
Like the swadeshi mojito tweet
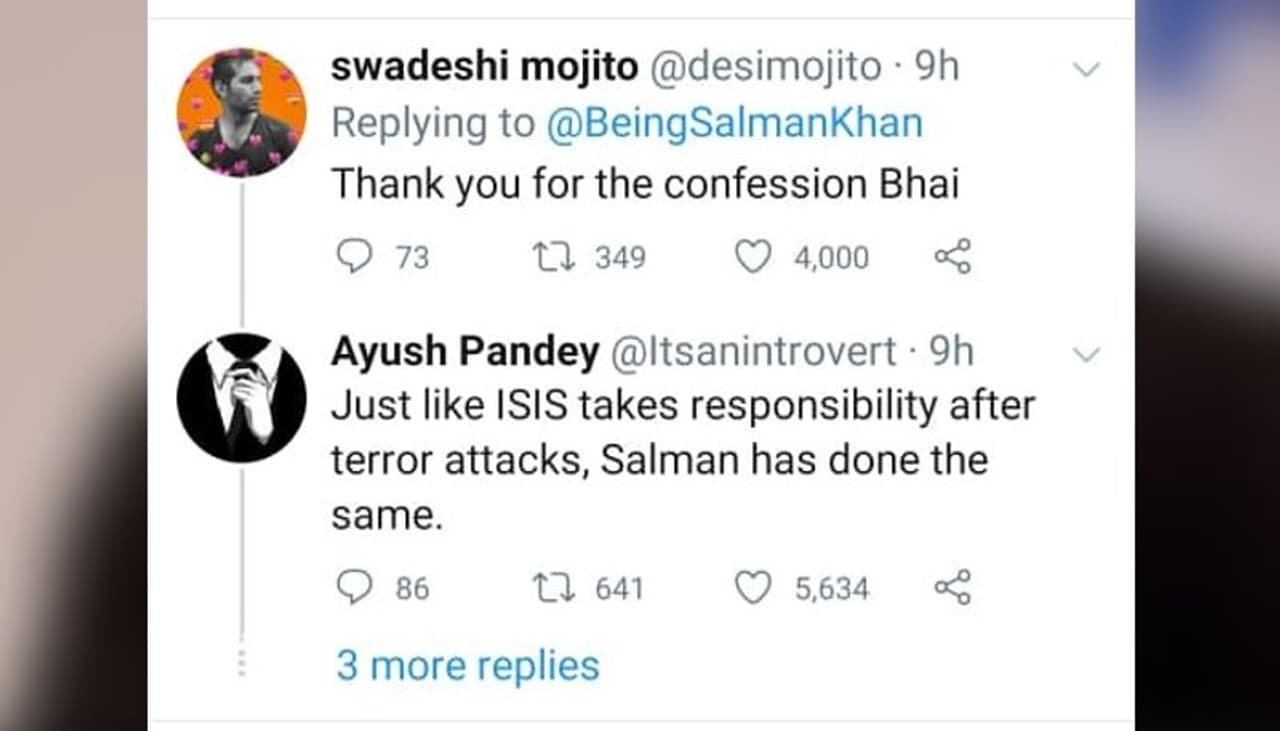(x=753, y=258)
